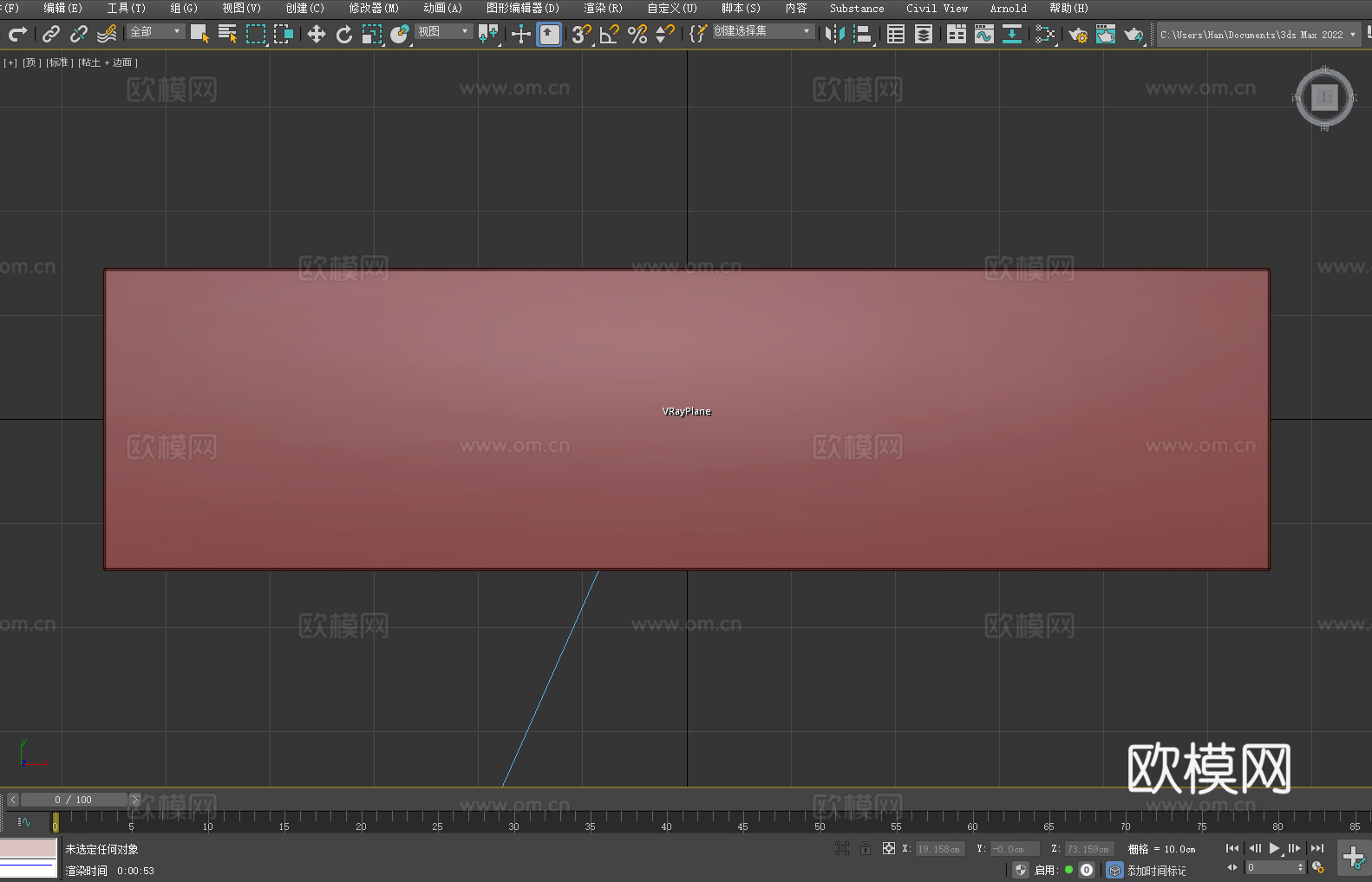
Task: Click the [标准] viewport shading label
Action: (x=59, y=62)
